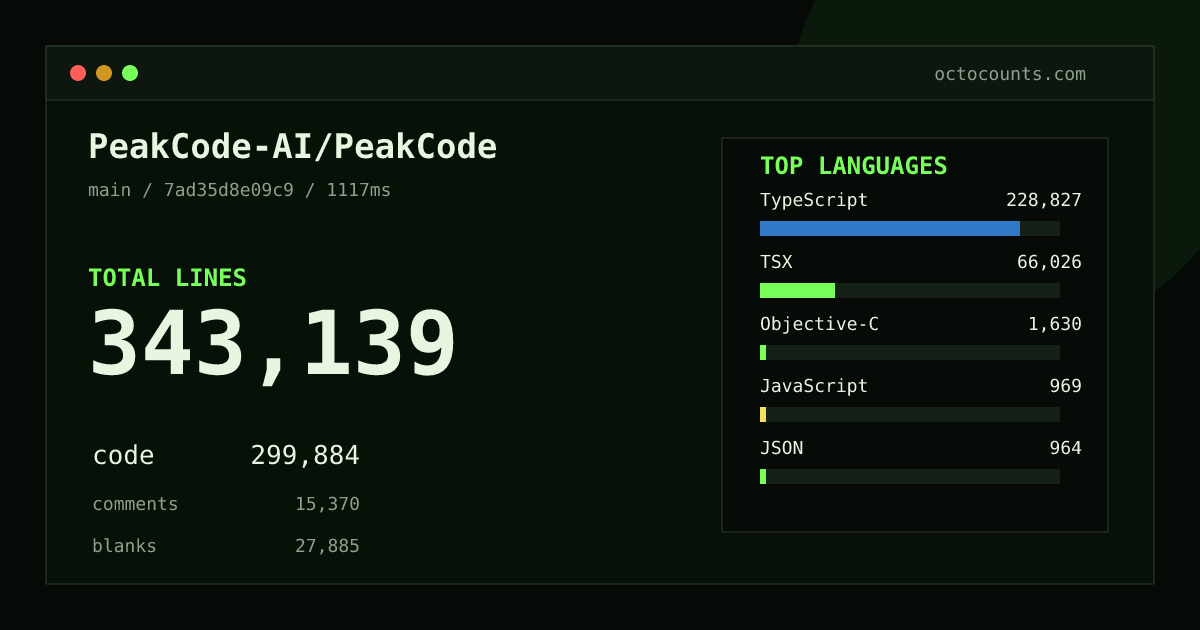Click the TOP LANGUAGES heading

tap(853, 166)
